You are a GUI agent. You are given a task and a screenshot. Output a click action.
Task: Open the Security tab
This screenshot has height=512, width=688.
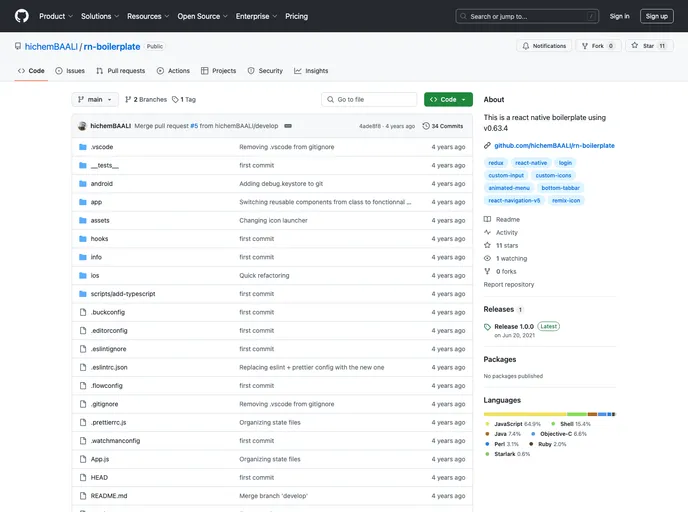coord(265,71)
